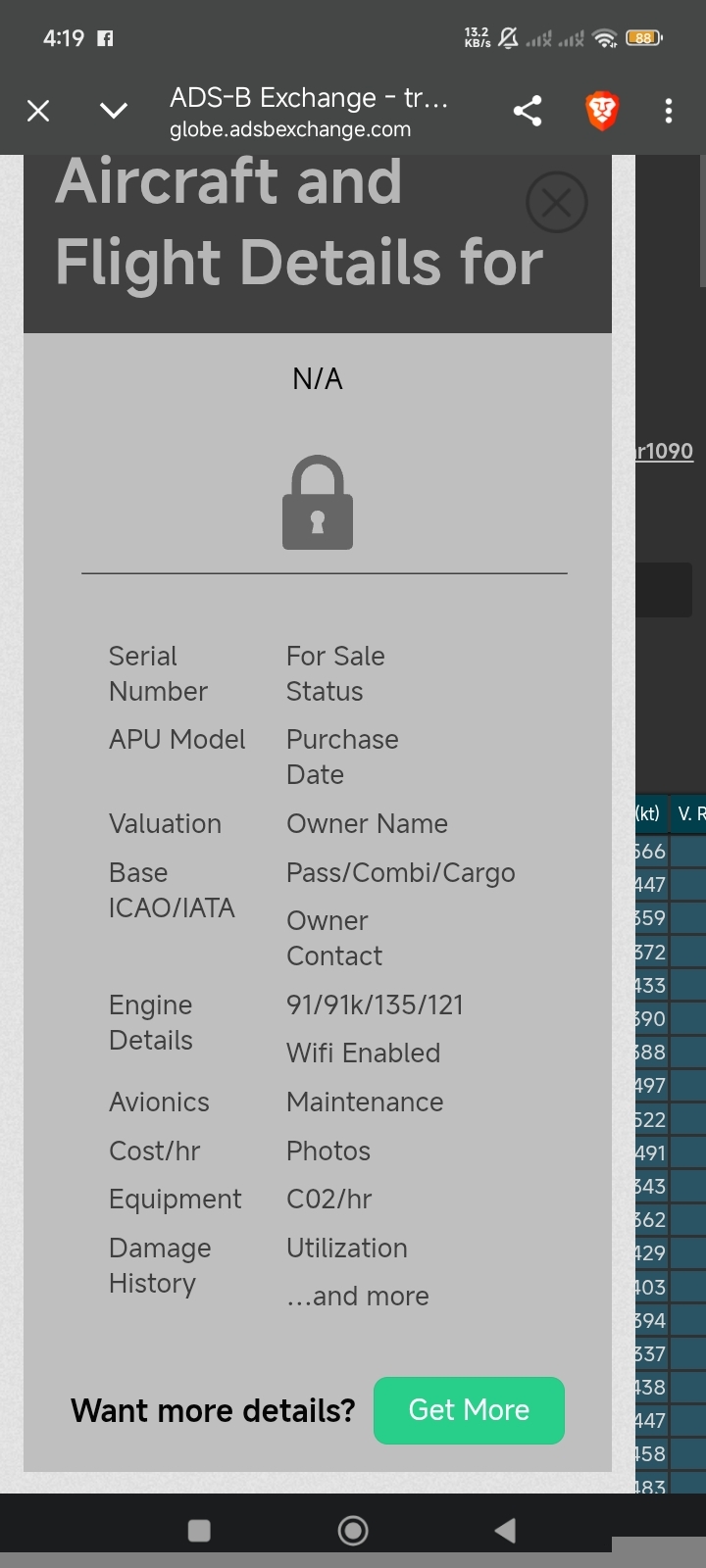
Task: Close the browser custom tab
Action: click(38, 111)
